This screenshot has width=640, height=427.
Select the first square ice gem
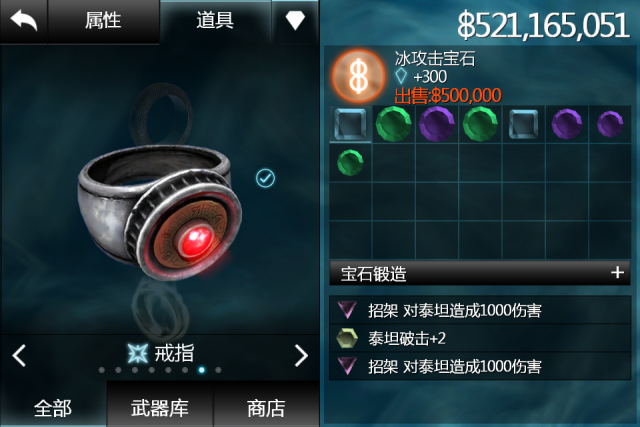click(350, 124)
